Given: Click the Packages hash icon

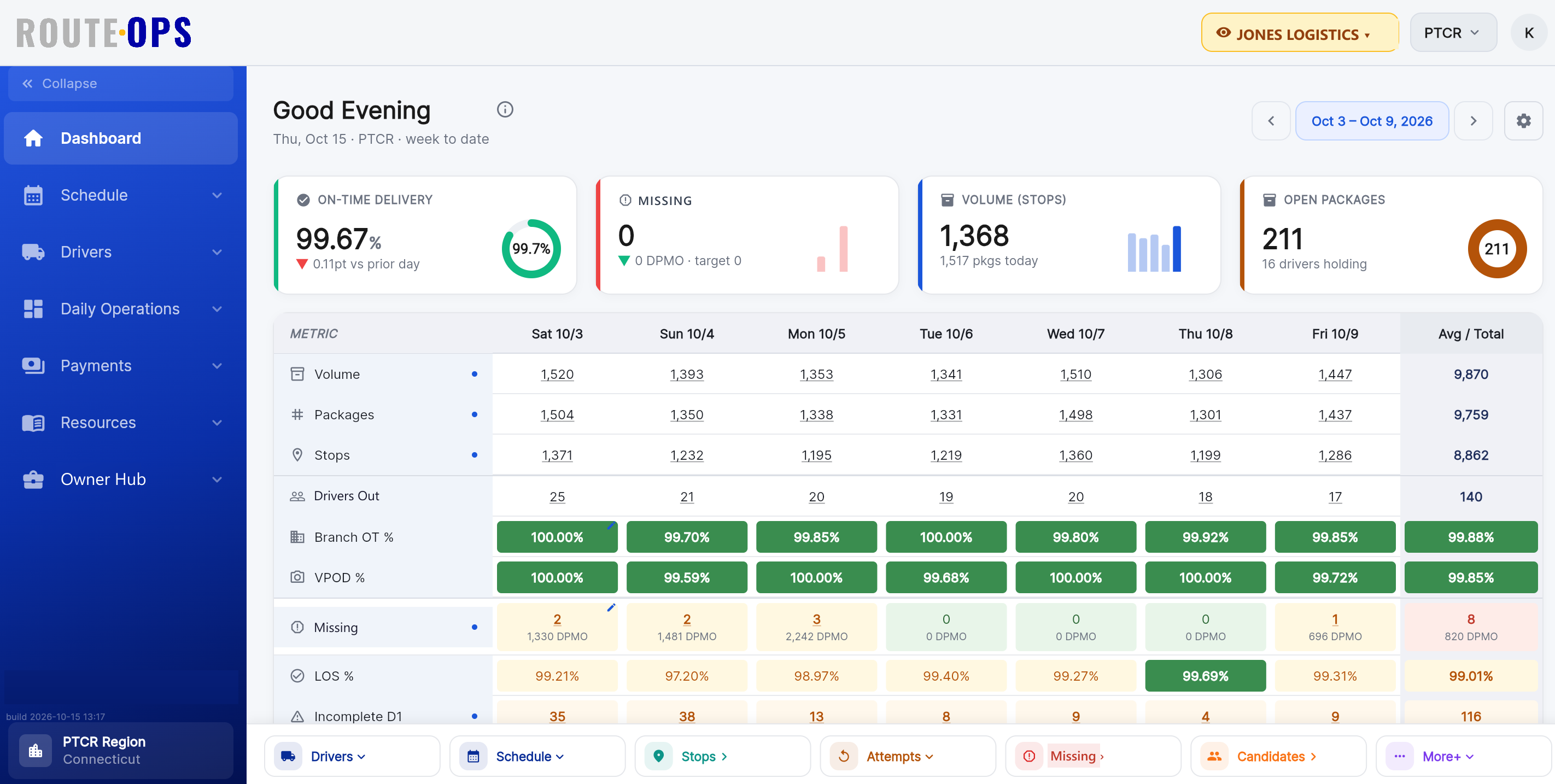Looking at the screenshot, I should 297,414.
